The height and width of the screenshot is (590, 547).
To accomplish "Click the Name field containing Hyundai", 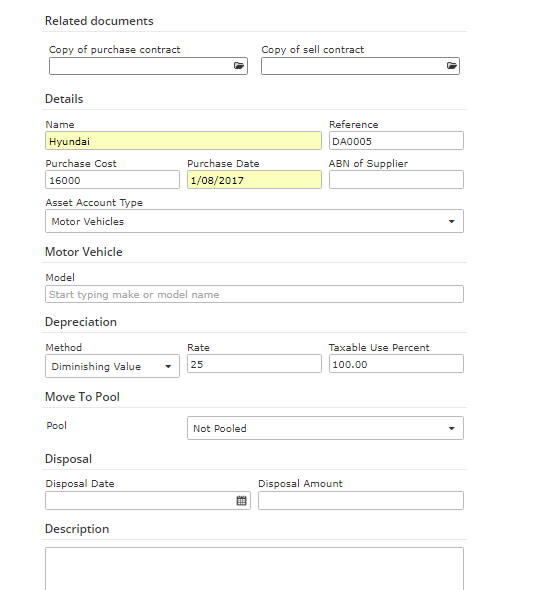I will pyautogui.click(x=183, y=141).
